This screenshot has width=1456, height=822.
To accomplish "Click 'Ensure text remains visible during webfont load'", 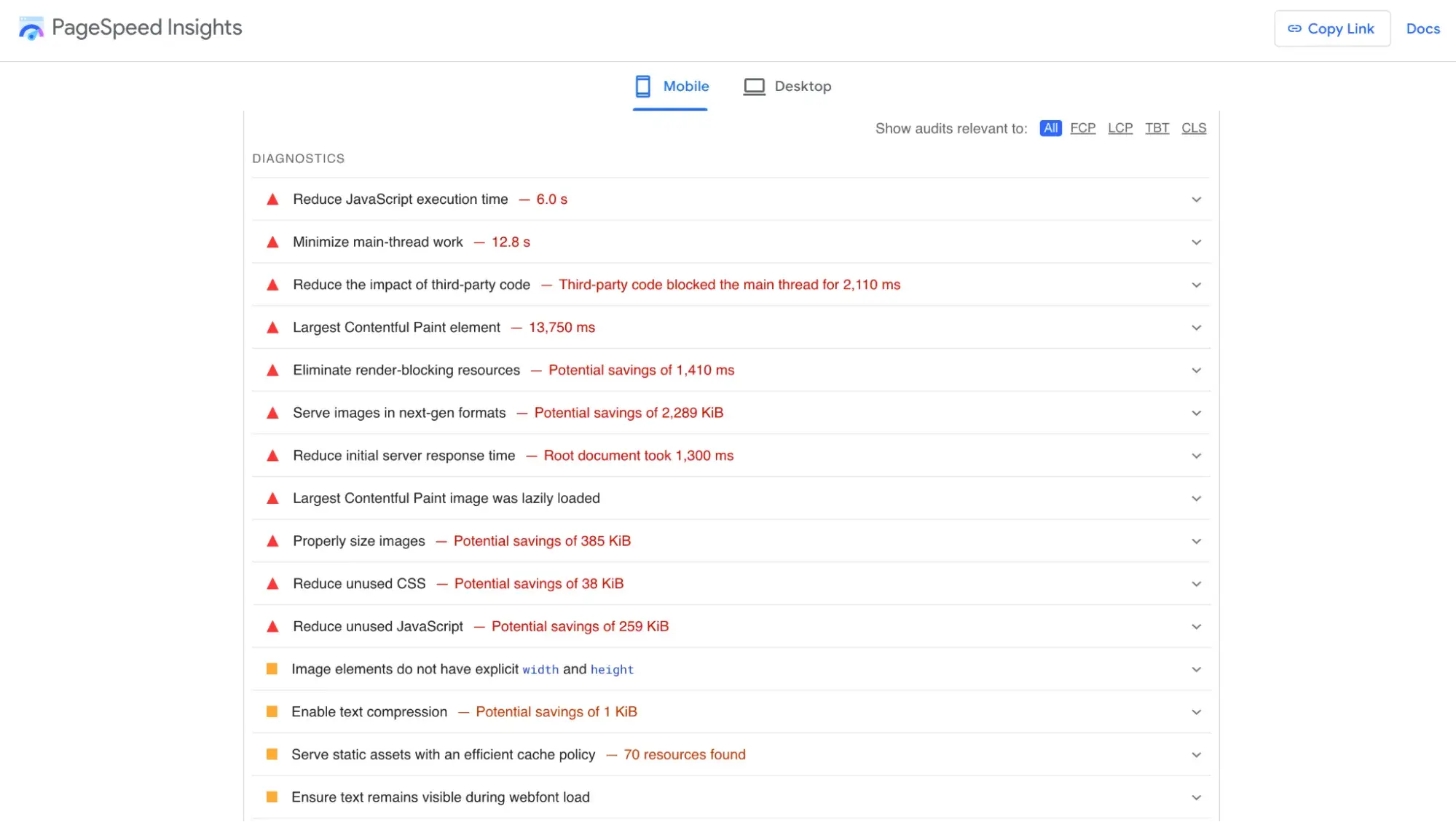I will [441, 797].
